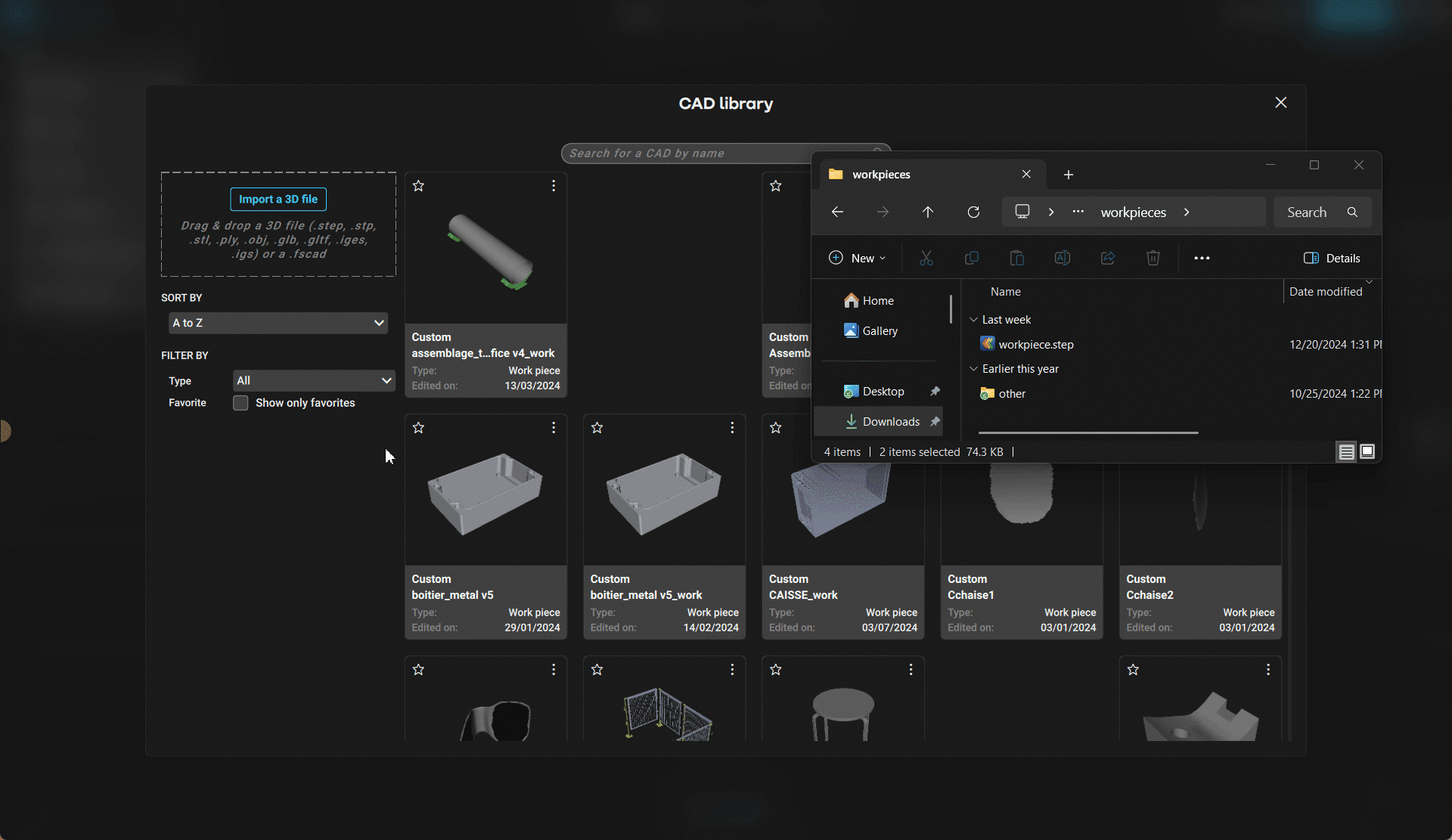
Task: Toggle the Details pane button
Action: [x=1331, y=259]
